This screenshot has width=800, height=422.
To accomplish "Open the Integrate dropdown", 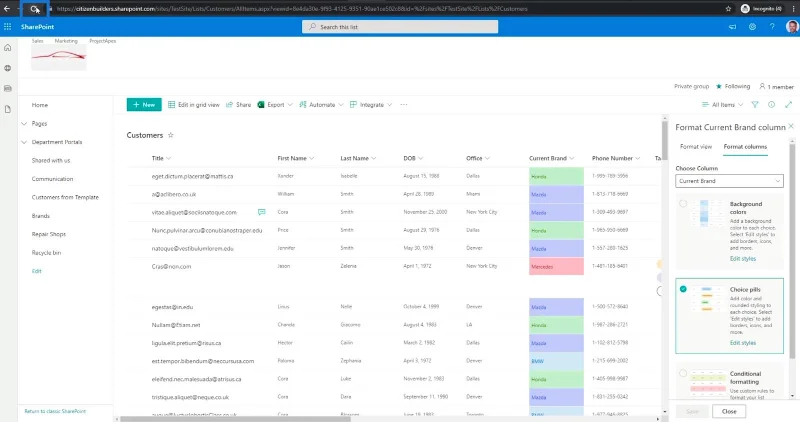I will [371, 105].
